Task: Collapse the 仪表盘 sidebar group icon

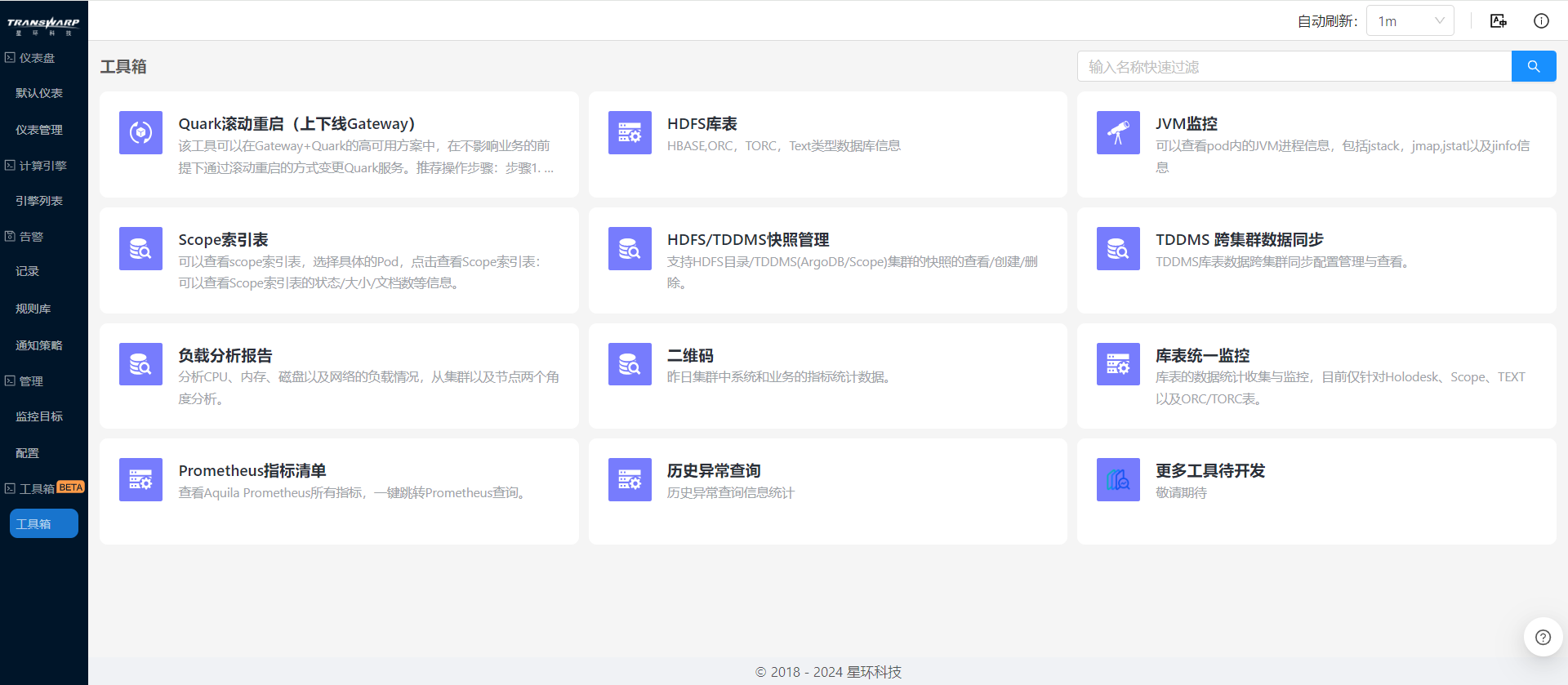Action: [x=10, y=57]
